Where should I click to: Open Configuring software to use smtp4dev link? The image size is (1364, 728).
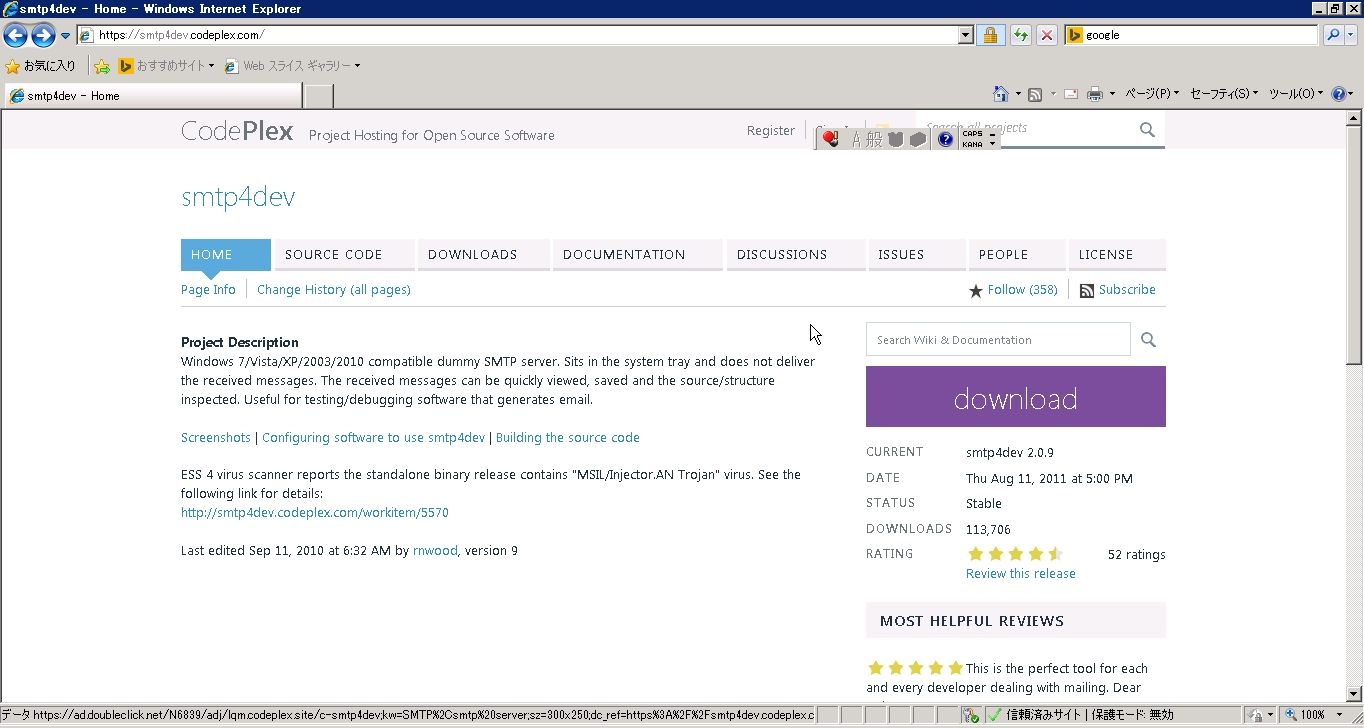[x=373, y=437]
